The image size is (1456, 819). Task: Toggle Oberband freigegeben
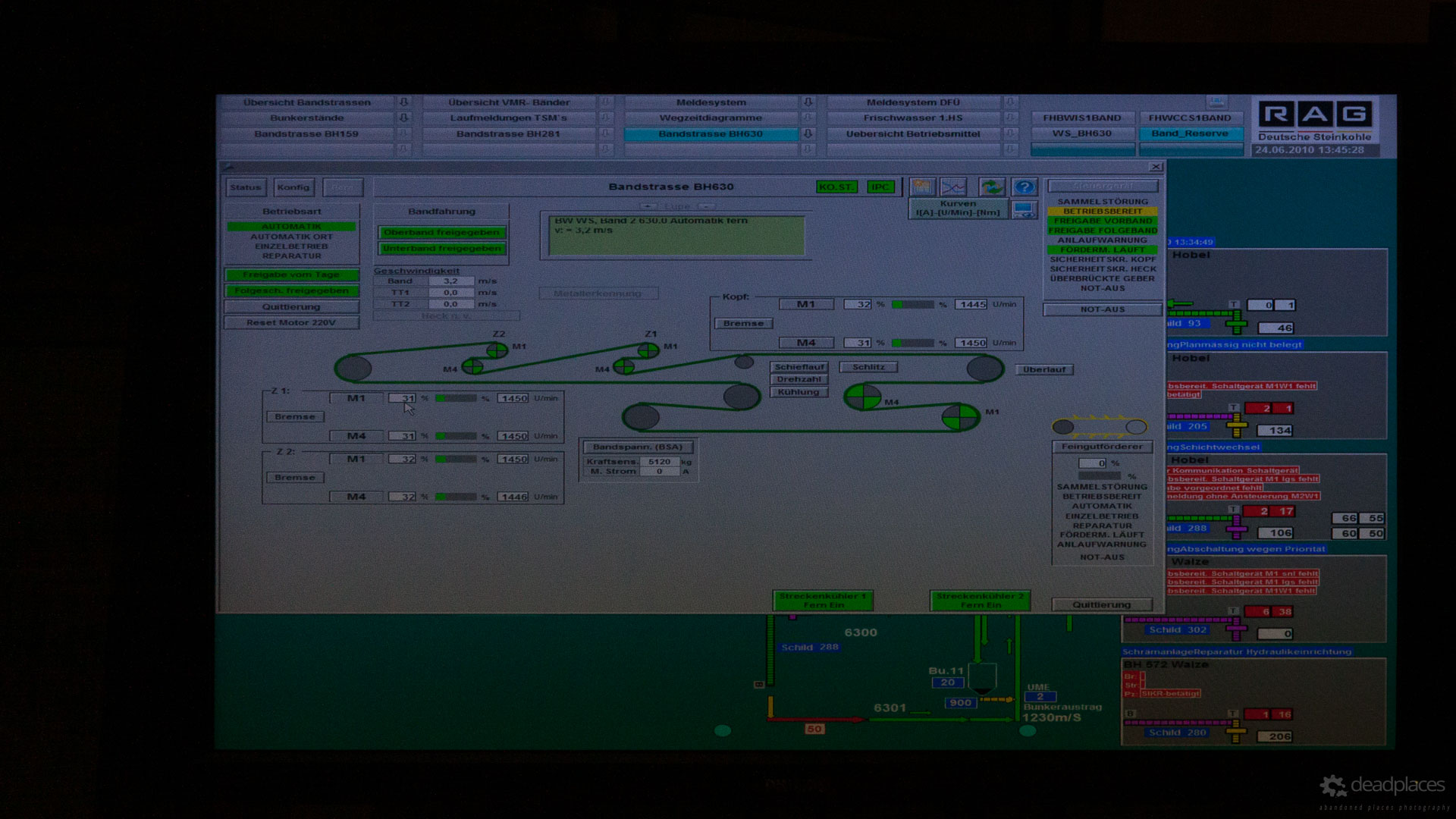click(x=441, y=233)
